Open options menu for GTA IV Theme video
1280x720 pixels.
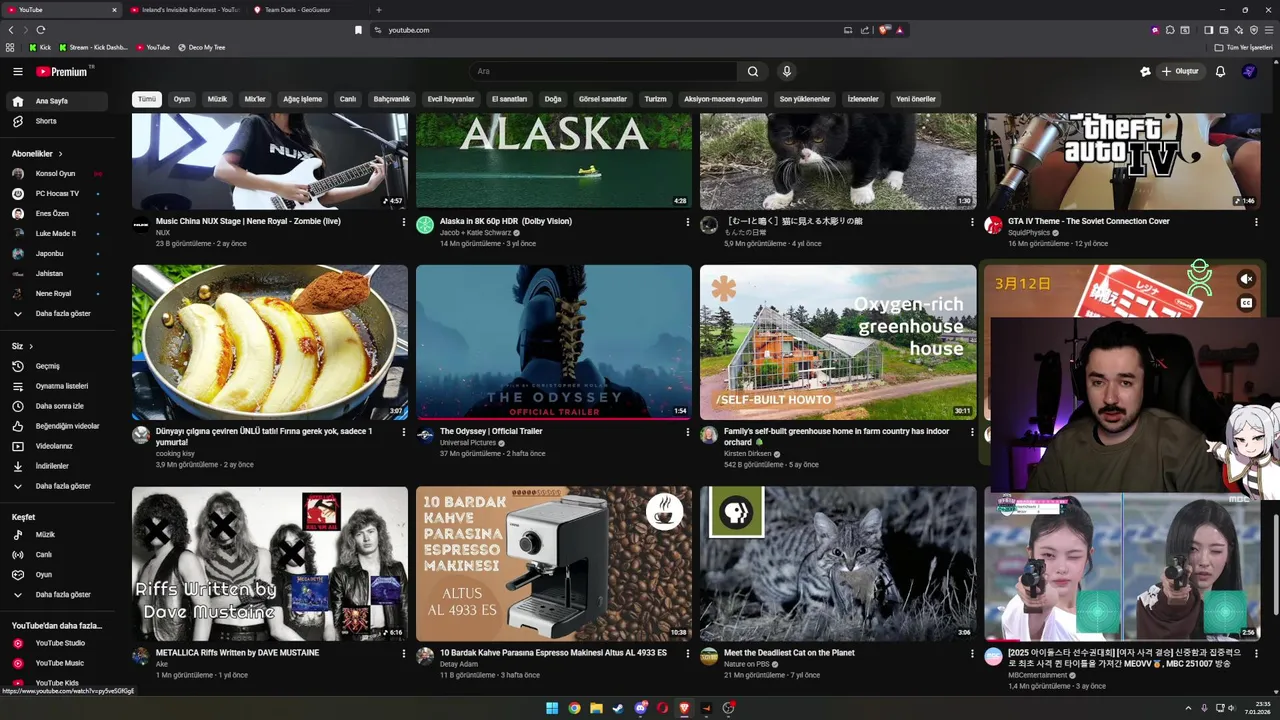pos(1256,222)
